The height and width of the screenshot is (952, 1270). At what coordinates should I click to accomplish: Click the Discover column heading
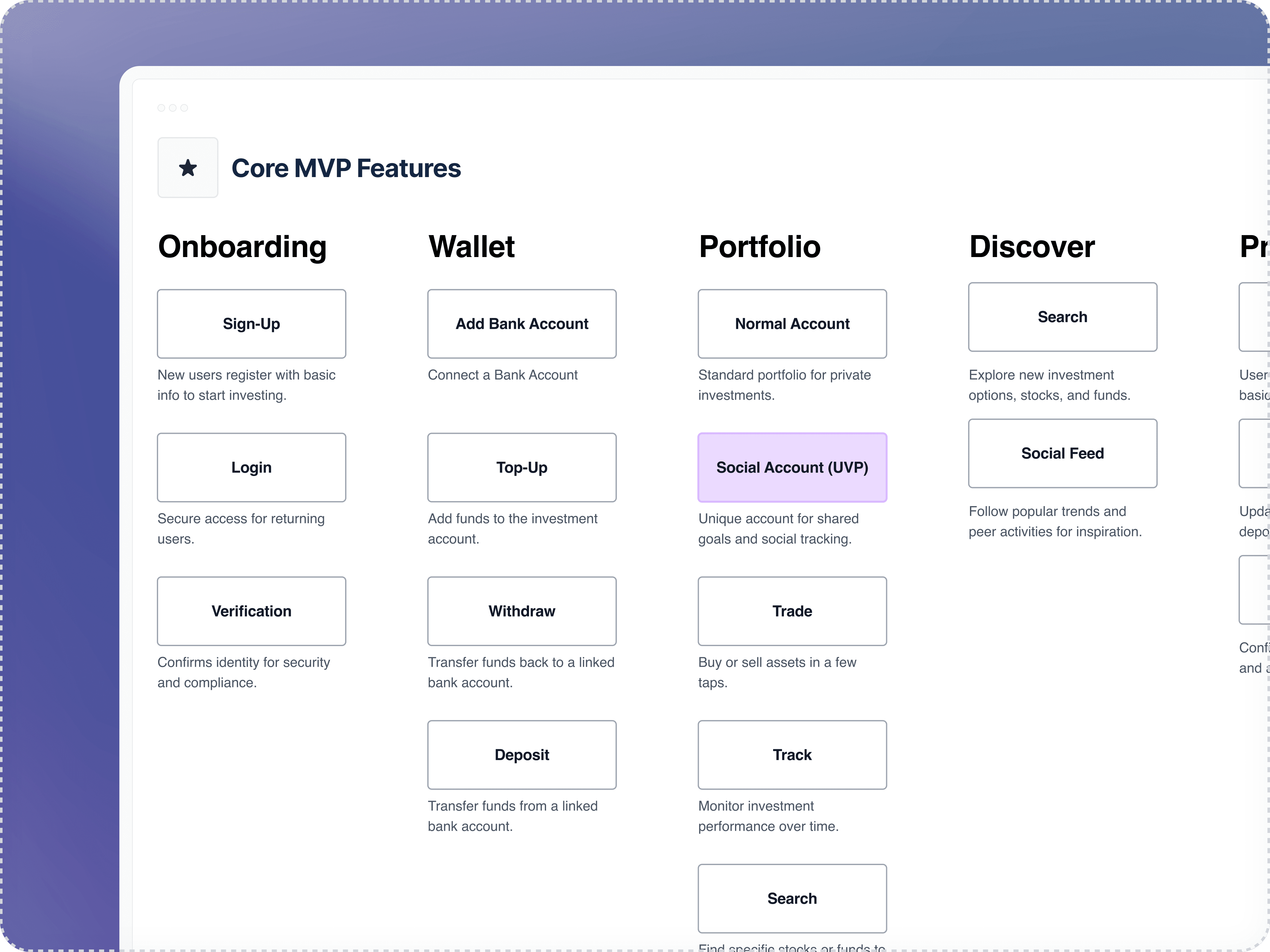coord(1032,247)
